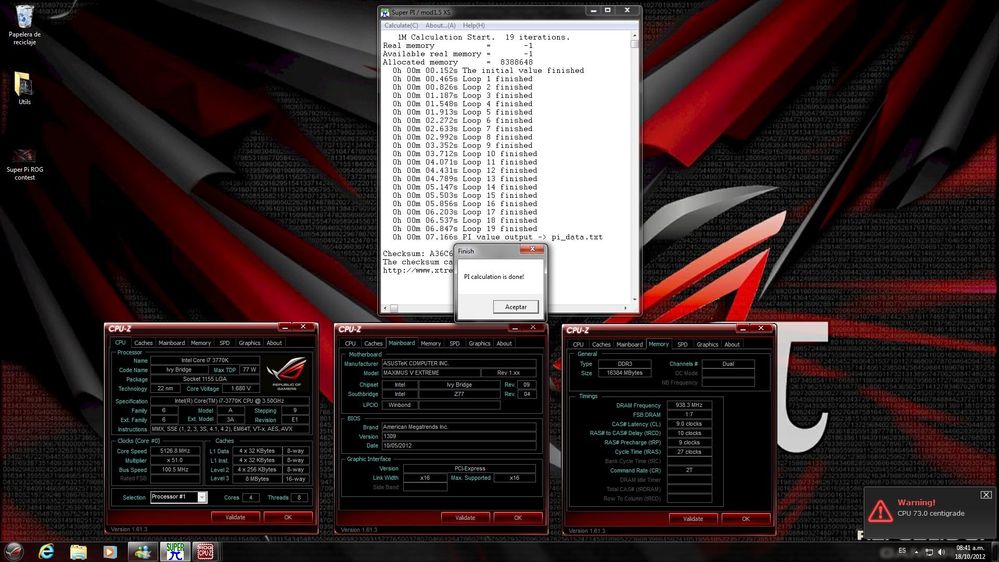
Task: Click the Core Voltage 1.680 V value
Action: click(241, 388)
